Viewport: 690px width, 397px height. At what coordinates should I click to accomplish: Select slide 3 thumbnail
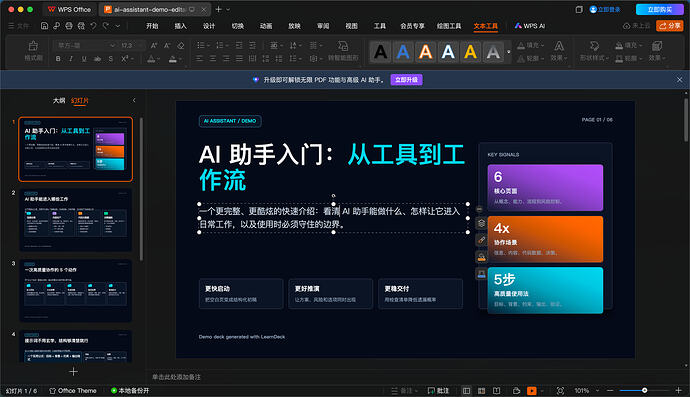(x=75, y=290)
